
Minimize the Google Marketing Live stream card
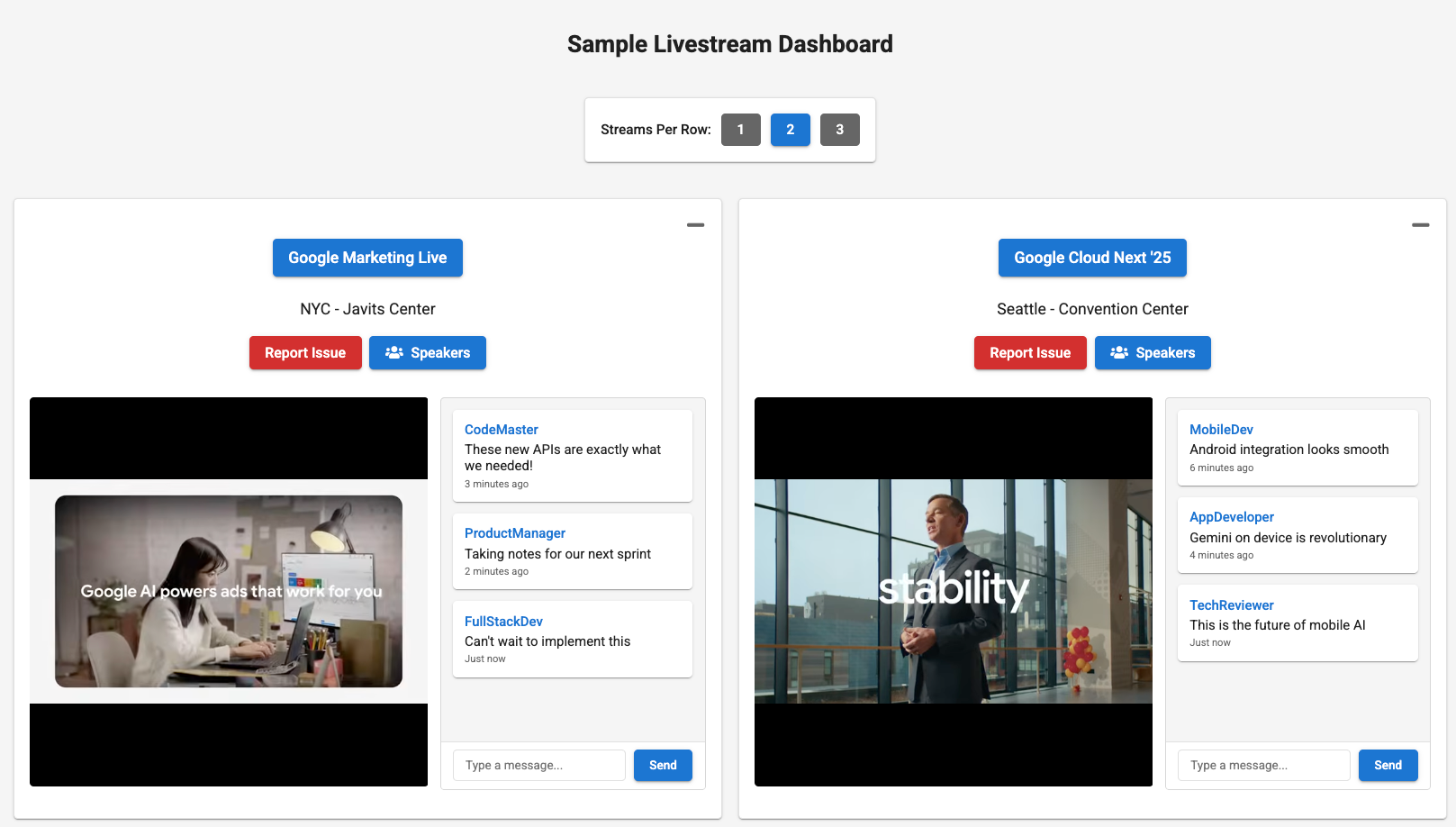point(695,225)
